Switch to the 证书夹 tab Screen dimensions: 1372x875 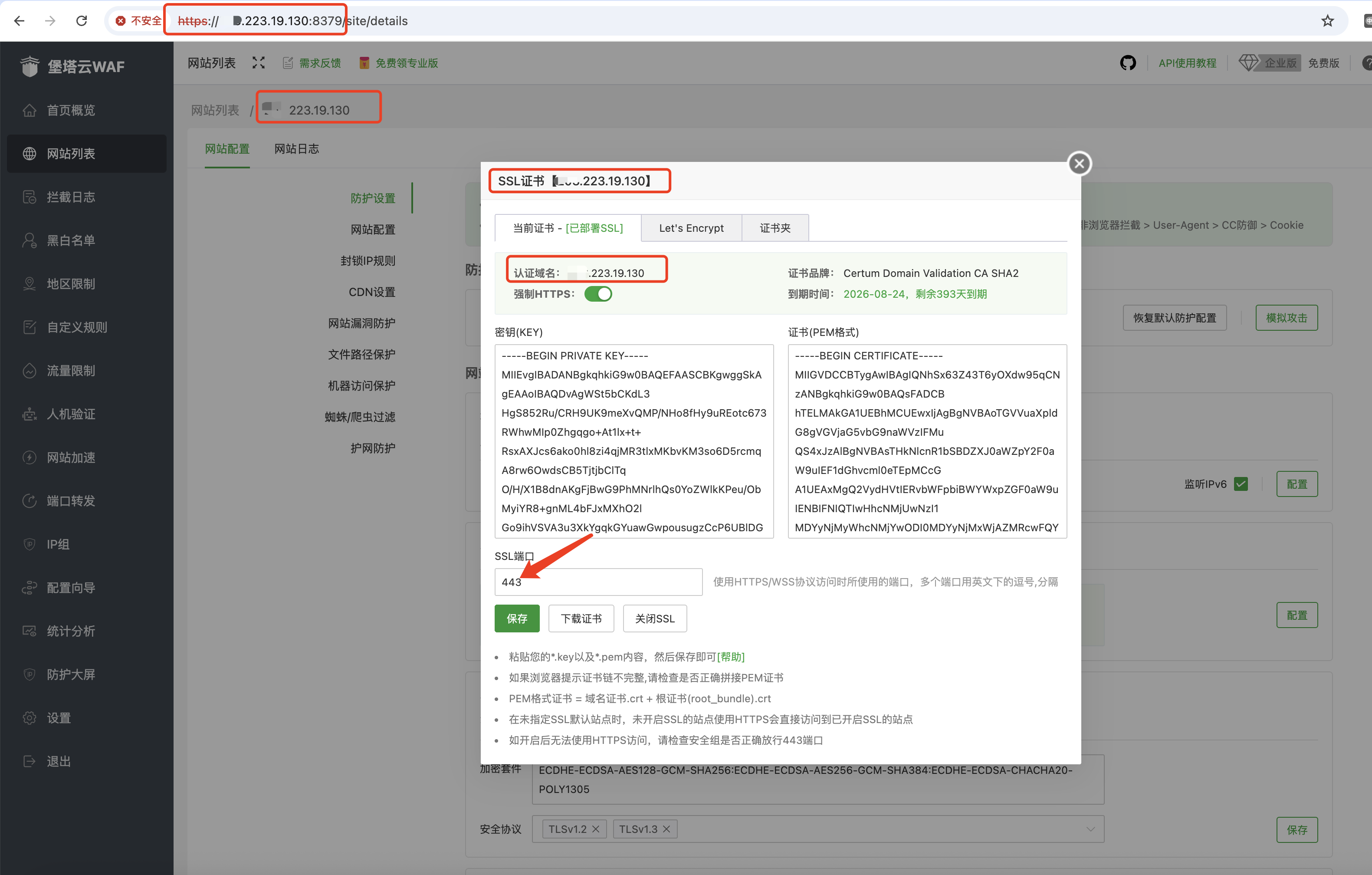pyautogui.click(x=775, y=228)
